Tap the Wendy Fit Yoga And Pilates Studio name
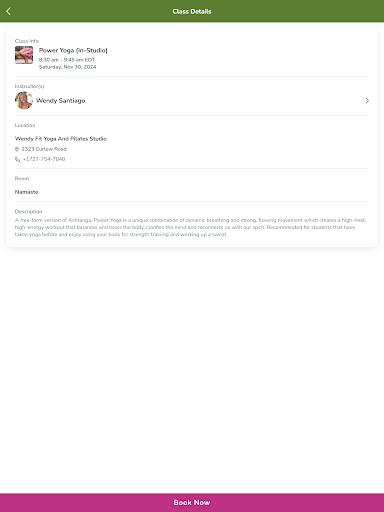 (61, 139)
